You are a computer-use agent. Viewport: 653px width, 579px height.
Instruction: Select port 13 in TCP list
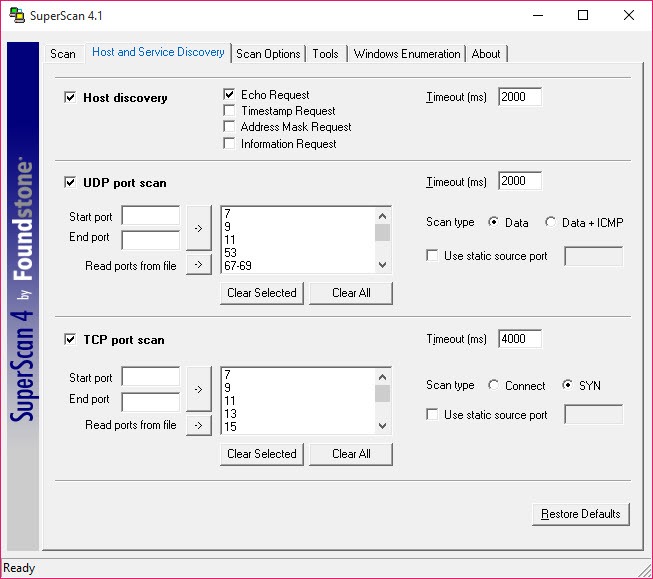click(x=298, y=414)
